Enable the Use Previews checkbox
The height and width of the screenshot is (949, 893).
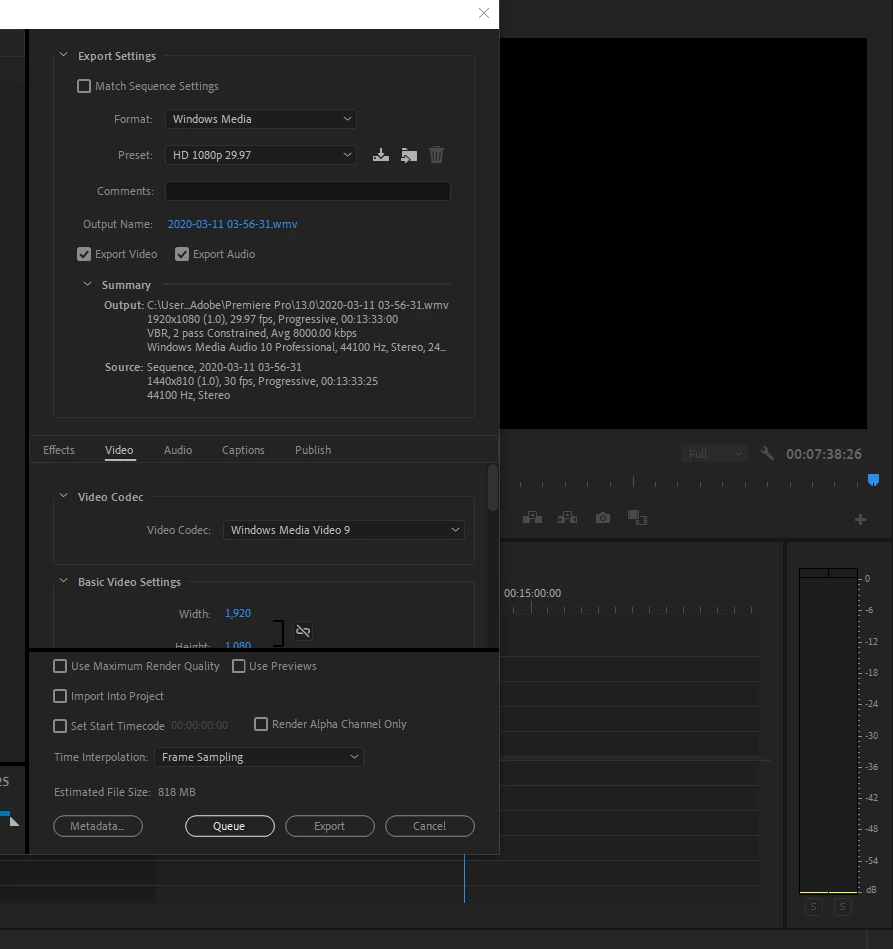coord(239,666)
